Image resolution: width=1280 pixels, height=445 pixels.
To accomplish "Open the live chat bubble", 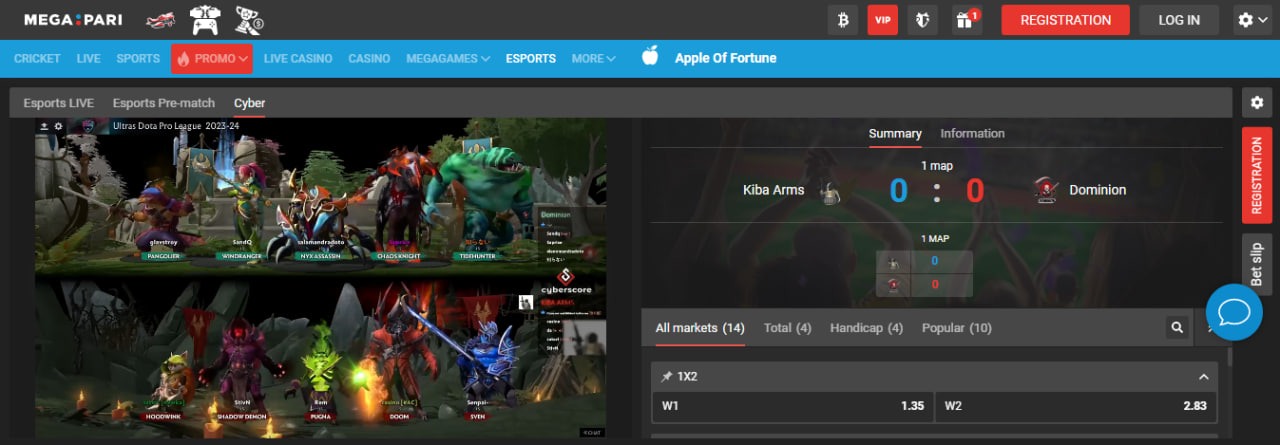I will [1235, 313].
